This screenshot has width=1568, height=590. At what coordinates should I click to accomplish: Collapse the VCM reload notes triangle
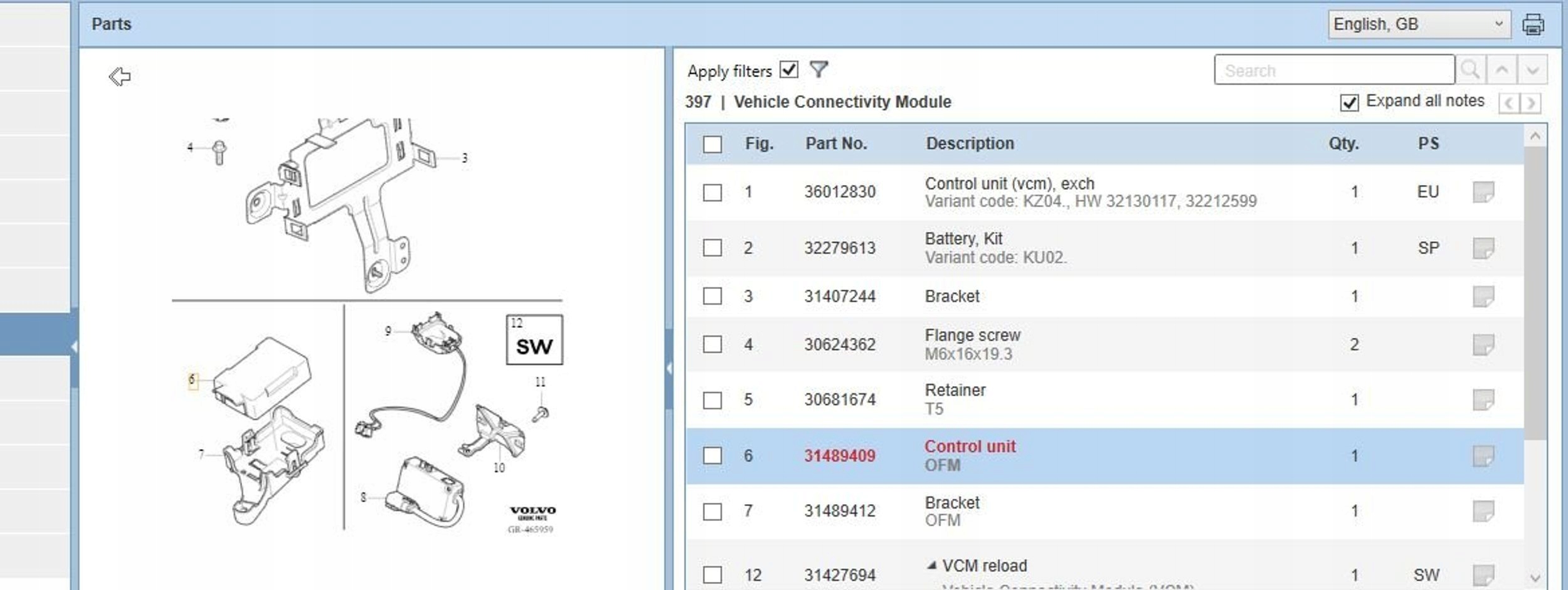coord(932,566)
